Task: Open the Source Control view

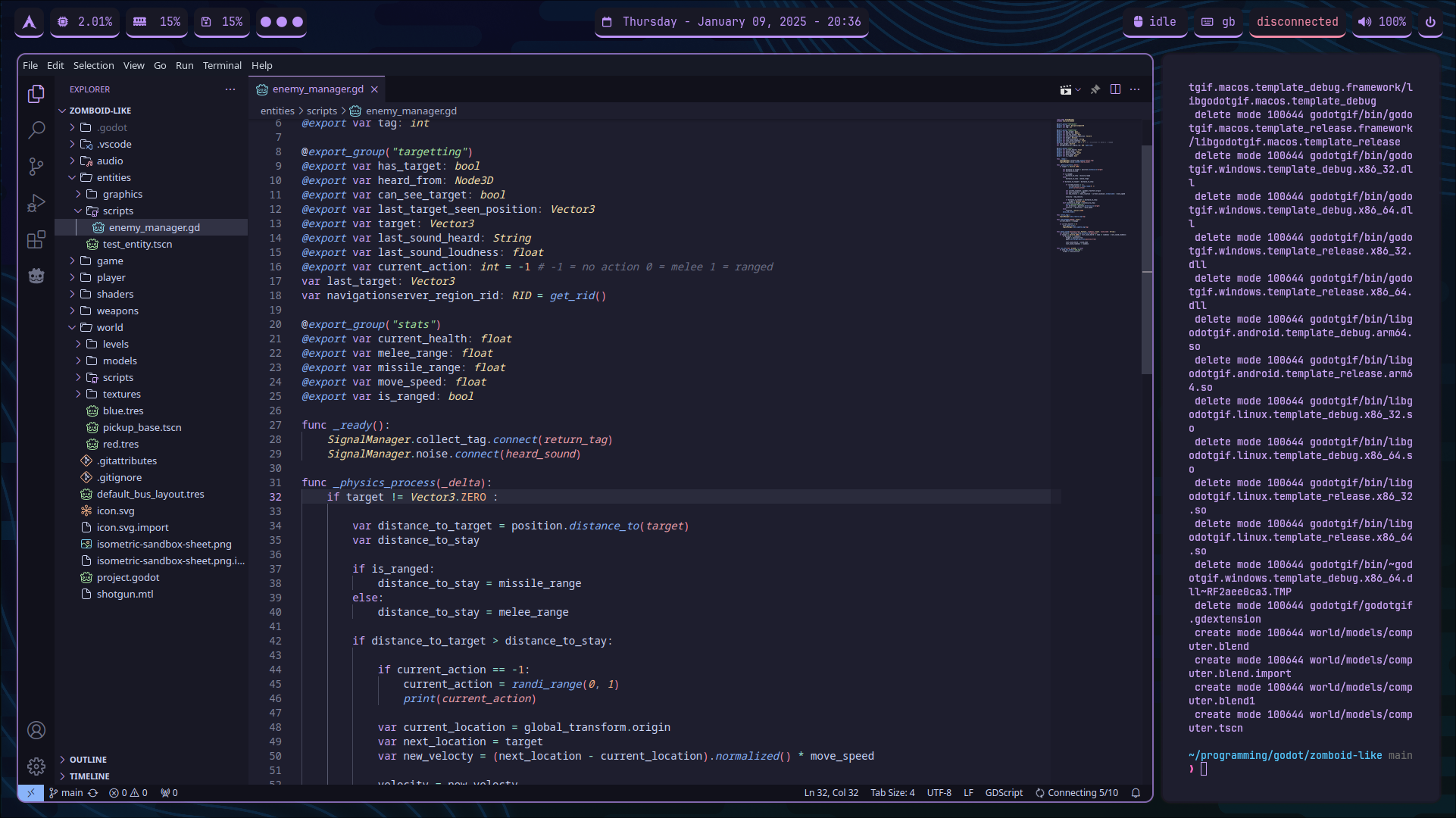Action: point(36,167)
